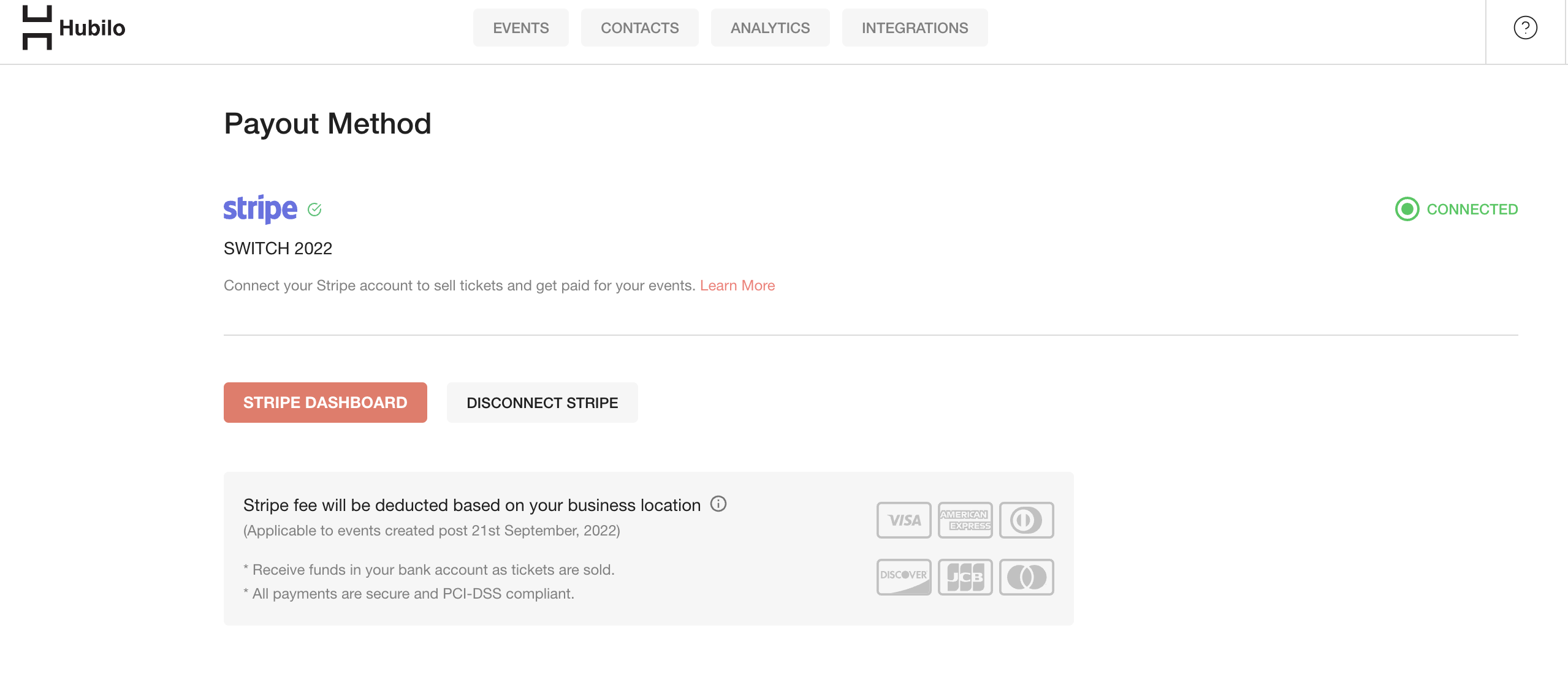The image size is (1568, 685).
Task: Click the Hubilo brand name text
Action: (x=92, y=28)
